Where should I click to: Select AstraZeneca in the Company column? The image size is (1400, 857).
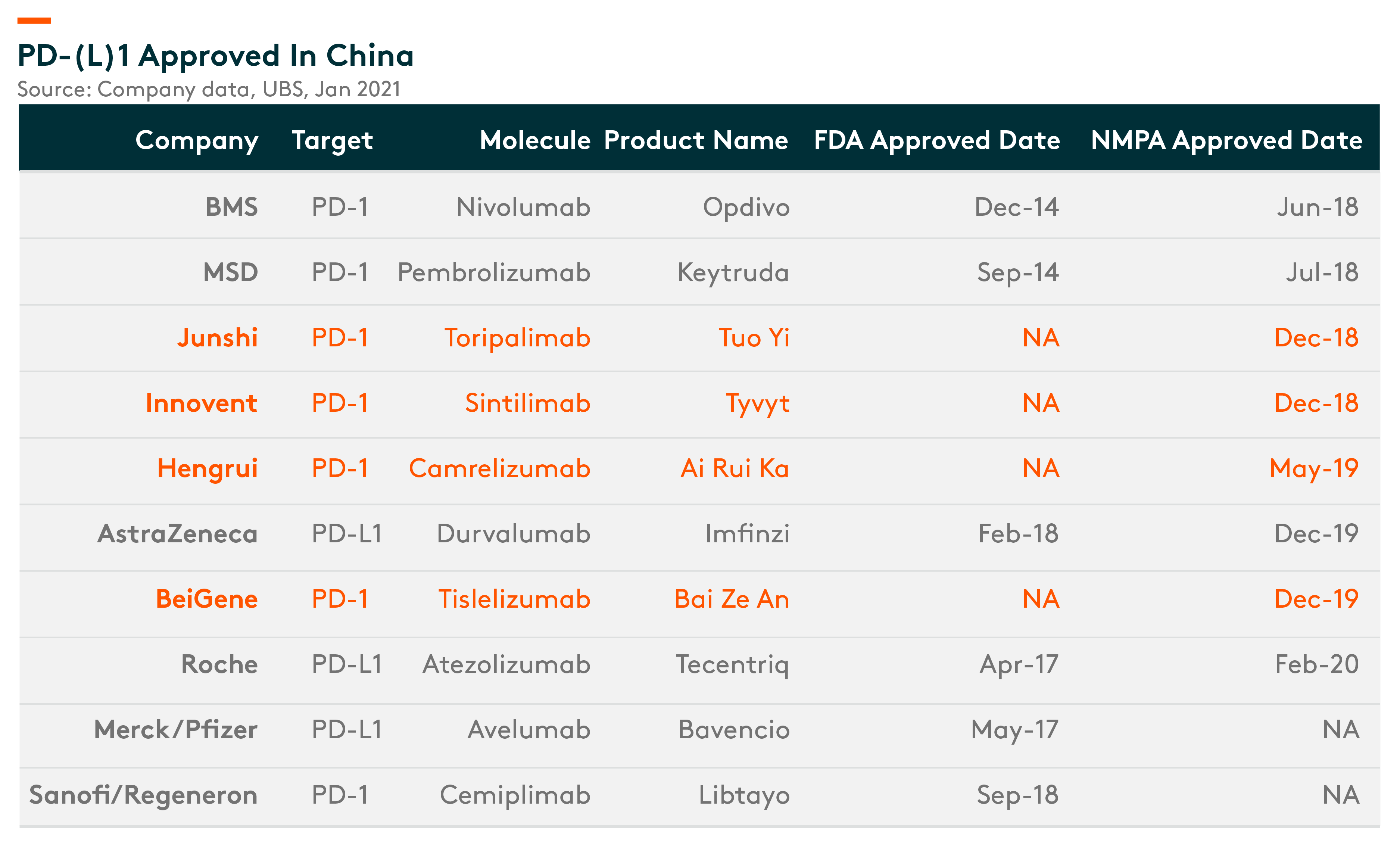click(177, 533)
